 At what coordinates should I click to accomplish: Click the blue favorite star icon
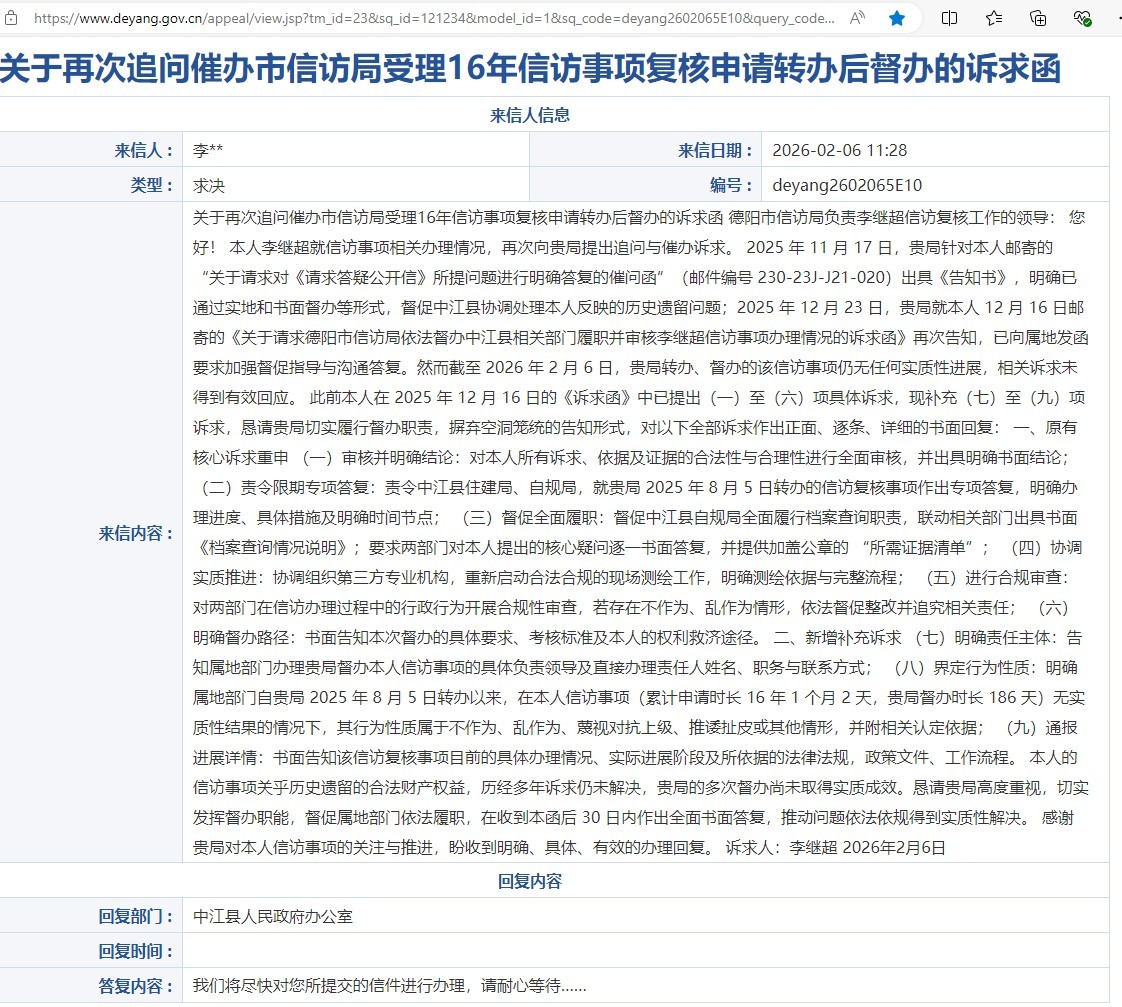(897, 18)
